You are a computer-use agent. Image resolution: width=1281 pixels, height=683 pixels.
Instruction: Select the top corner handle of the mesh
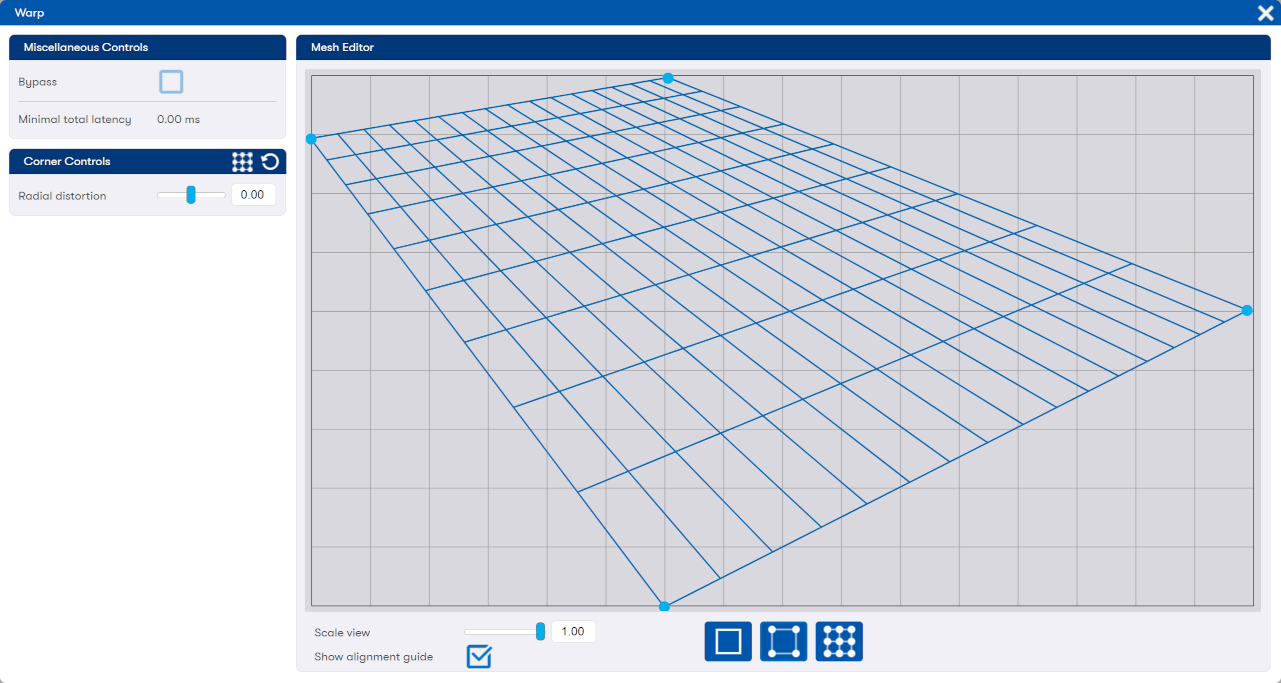668,78
